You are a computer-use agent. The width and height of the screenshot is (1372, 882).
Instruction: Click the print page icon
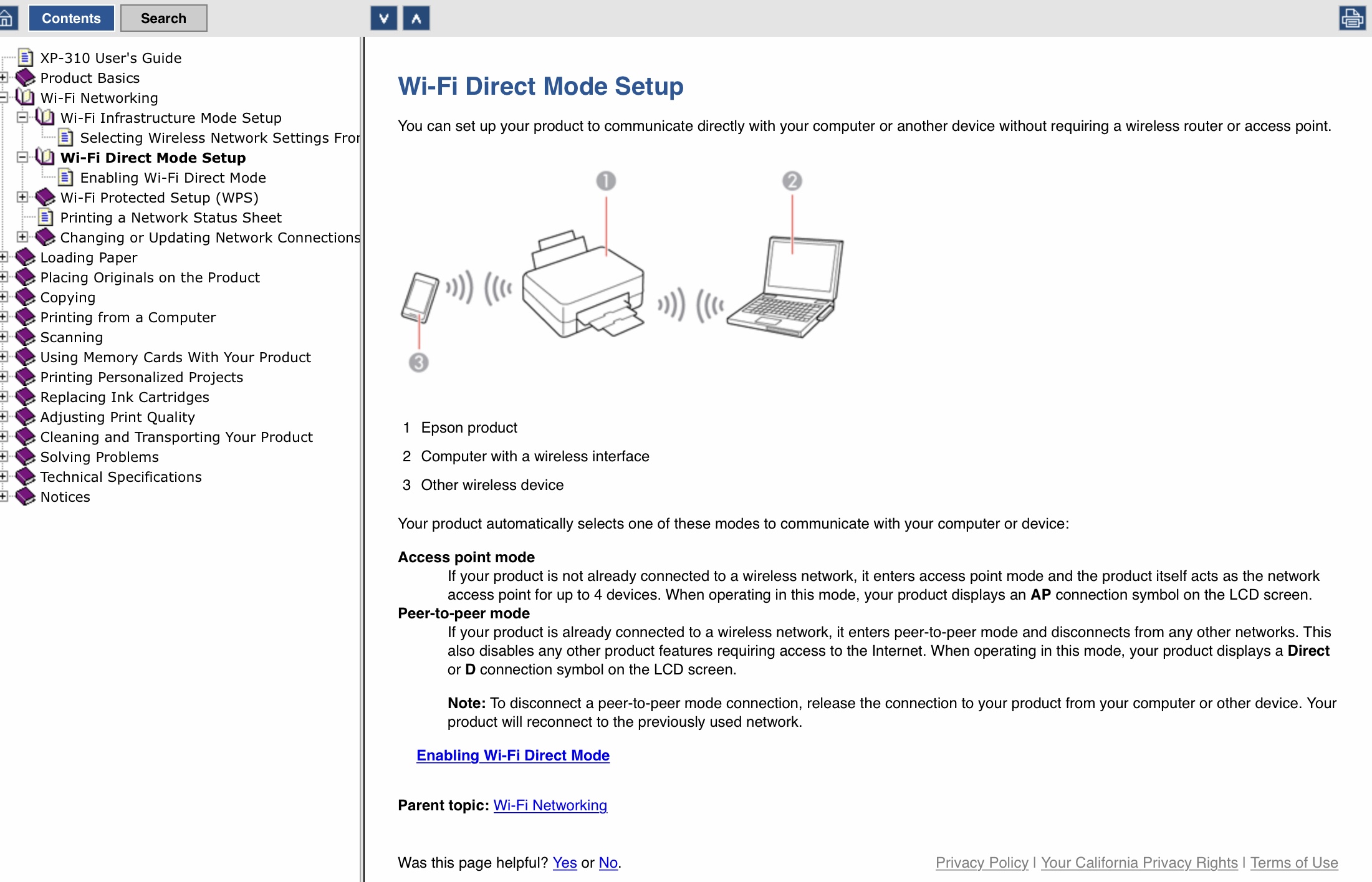click(x=1352, y=18)
